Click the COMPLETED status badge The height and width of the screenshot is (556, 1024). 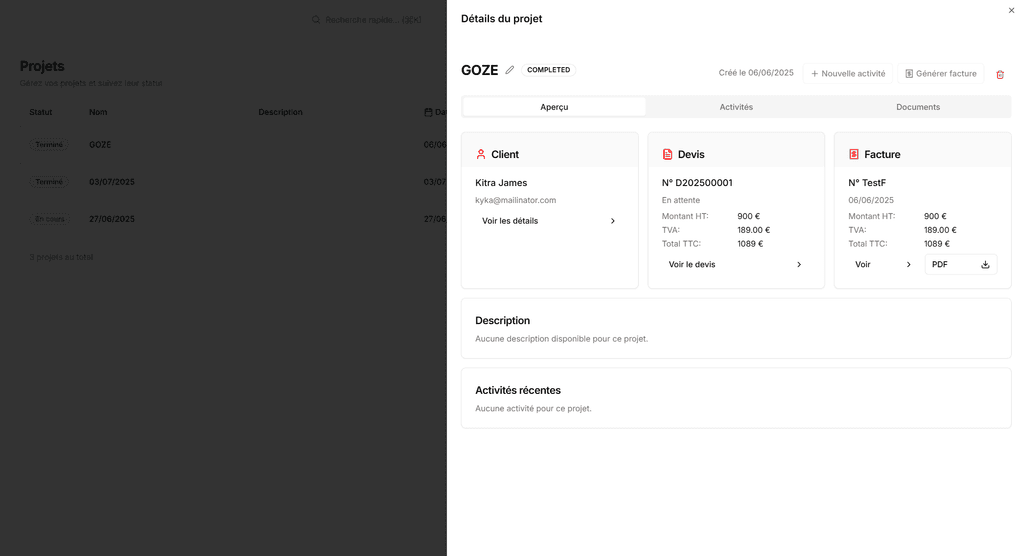(548, 70)
